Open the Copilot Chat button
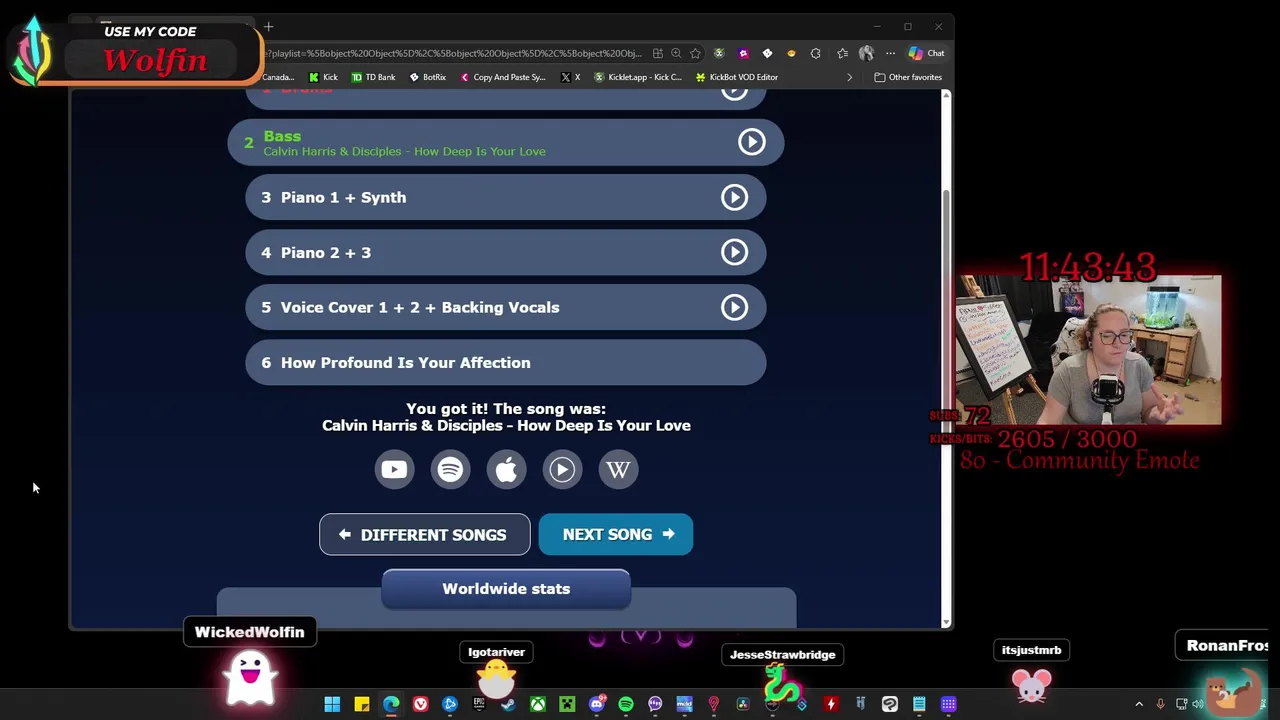Image resolution: width=1280 pixels, height=720 pixels. (x=926, y=53)
